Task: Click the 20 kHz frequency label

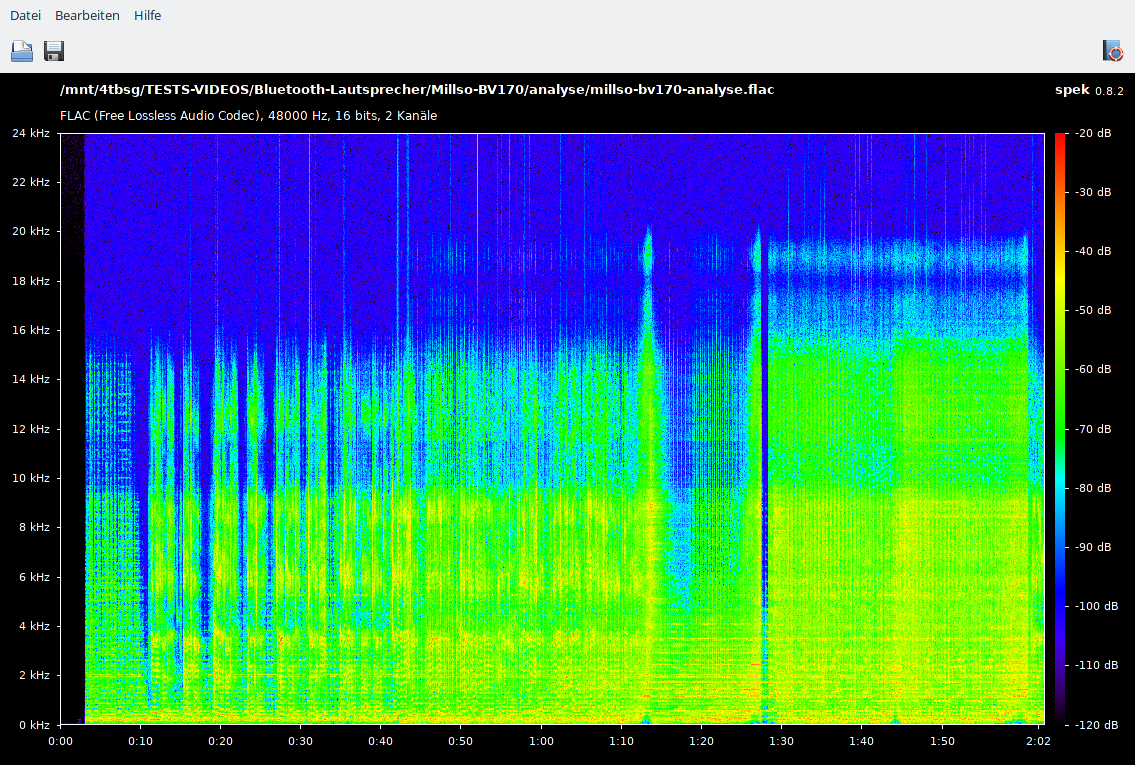Action: (x=31, y=232)
